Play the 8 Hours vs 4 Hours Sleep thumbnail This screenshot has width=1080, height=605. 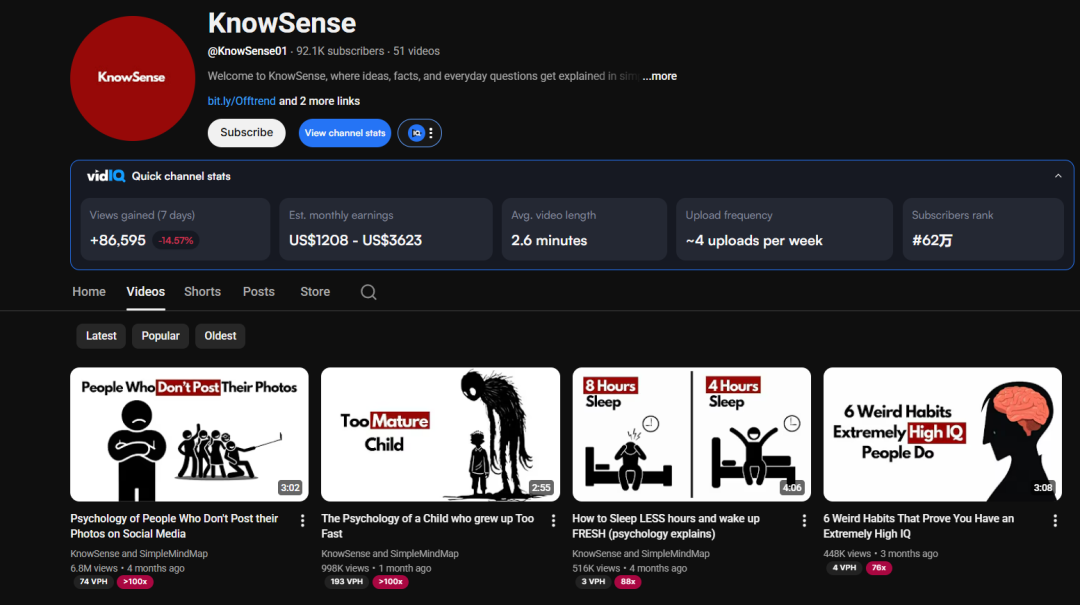tap(691, 434)
